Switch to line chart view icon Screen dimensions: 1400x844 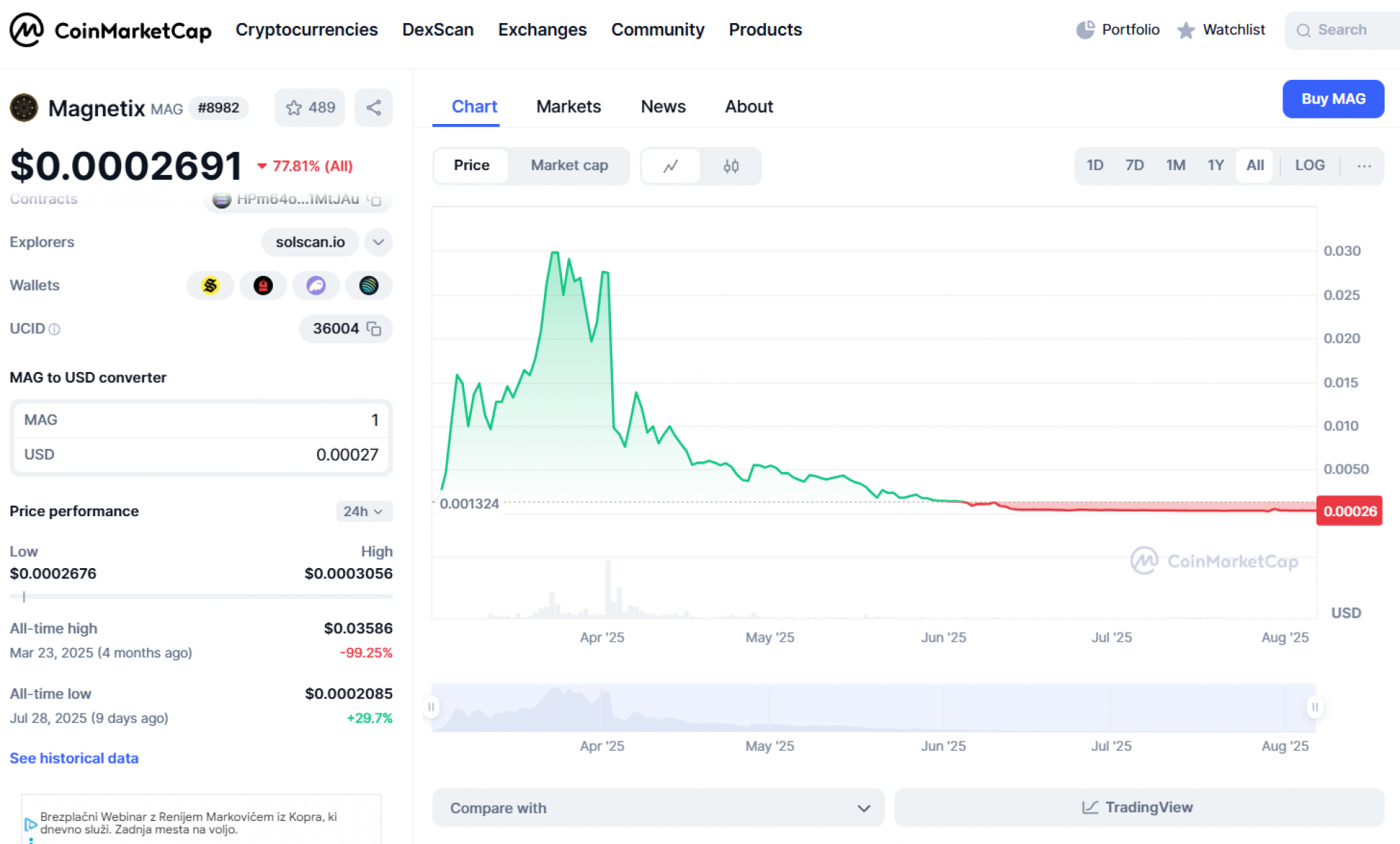(x=671, y=166)
